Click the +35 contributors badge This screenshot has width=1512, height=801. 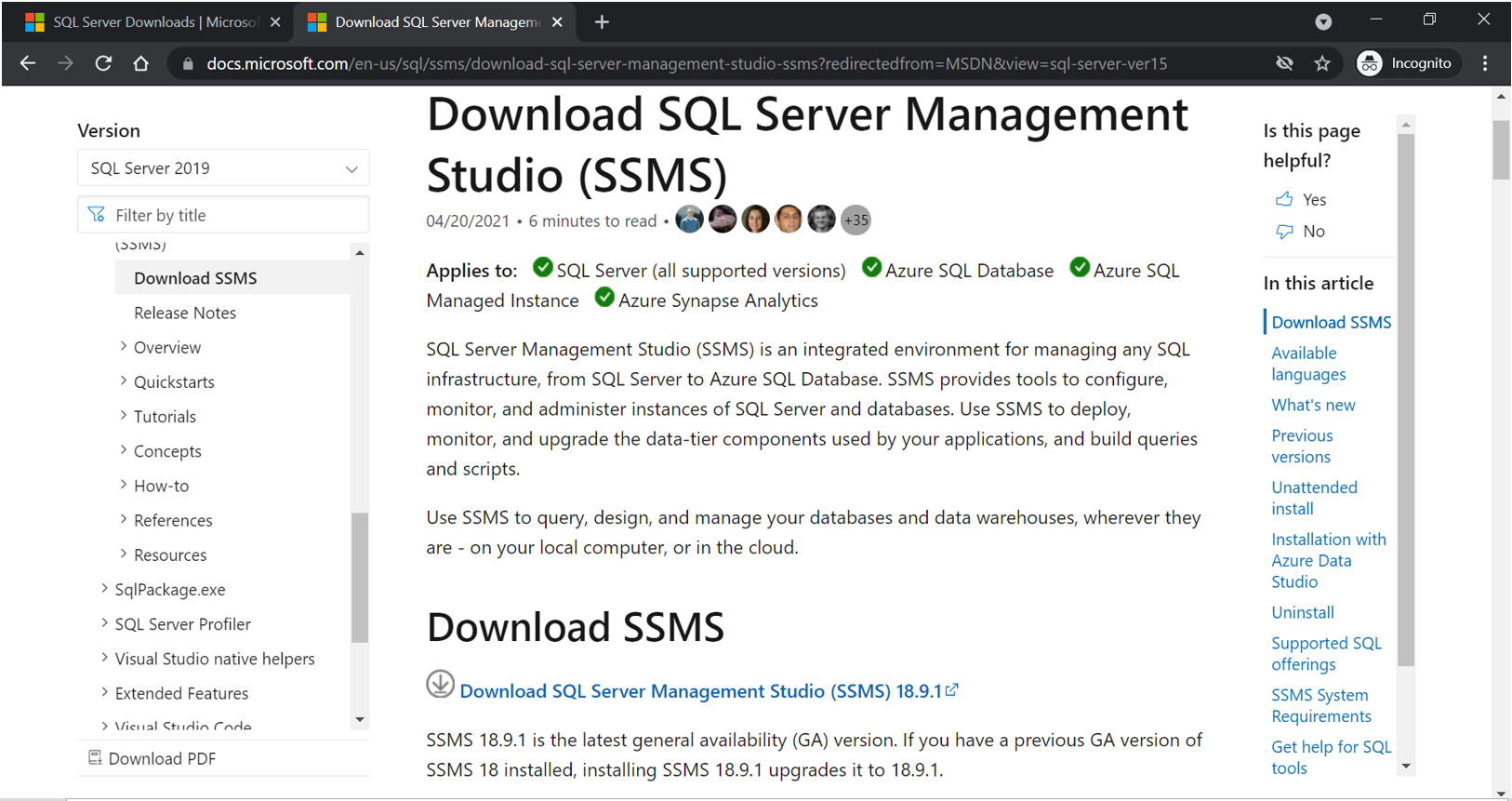point(855,220)
